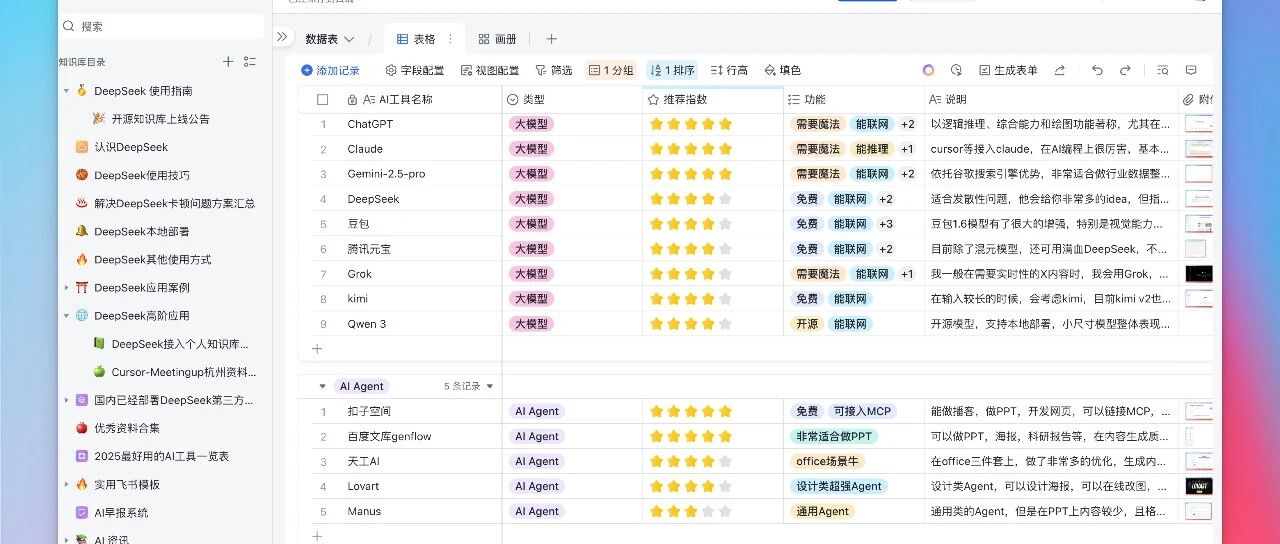Open 优秀资料合集 in sidebar
The image size is (1280, 544).
click(x=127, y=428)
